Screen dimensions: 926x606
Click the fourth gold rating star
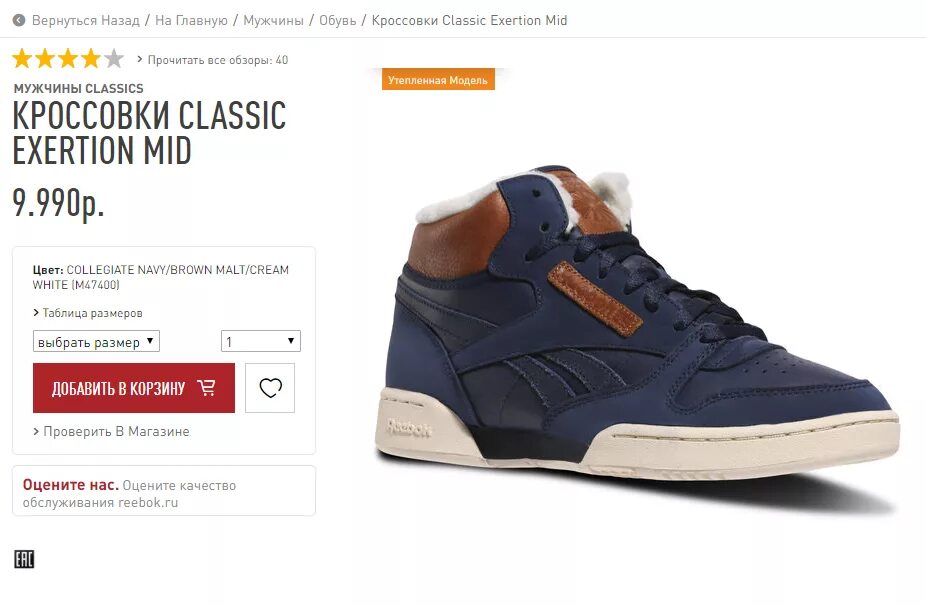(x=91, y=59)
